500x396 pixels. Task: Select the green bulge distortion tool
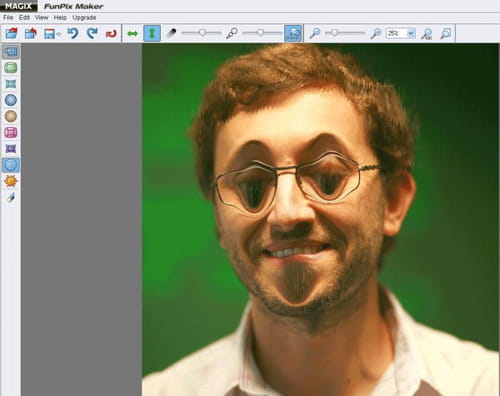(x=11, y=68)
